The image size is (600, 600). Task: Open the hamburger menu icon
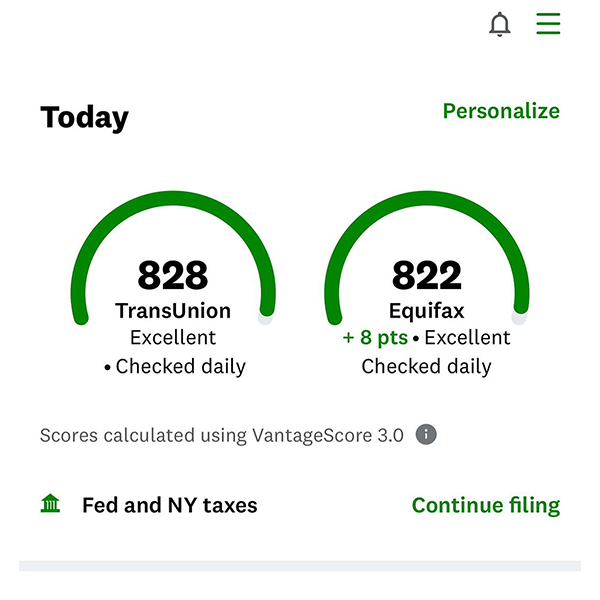(548, 23)
